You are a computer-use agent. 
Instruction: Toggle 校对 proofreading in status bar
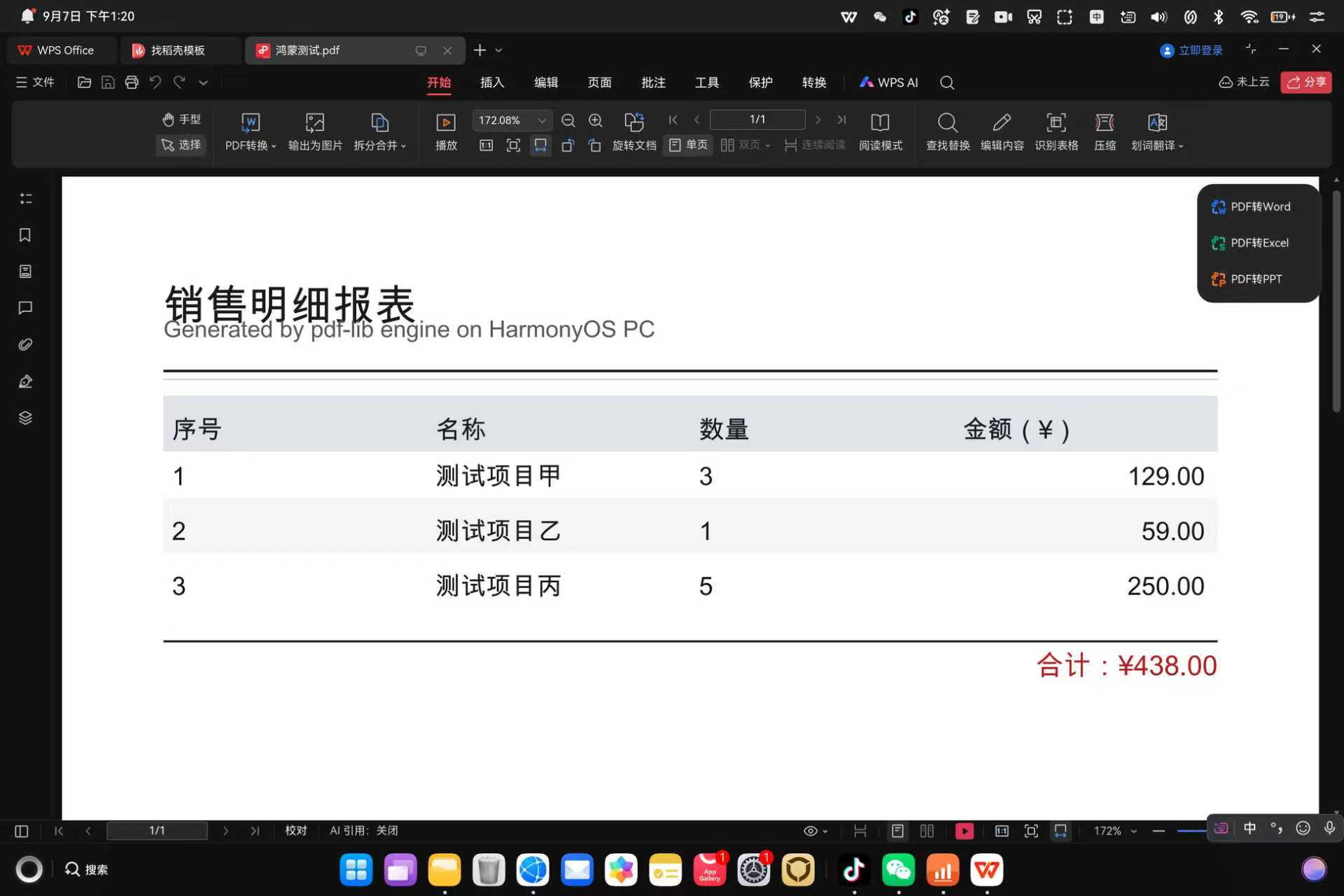pos(296,830)
